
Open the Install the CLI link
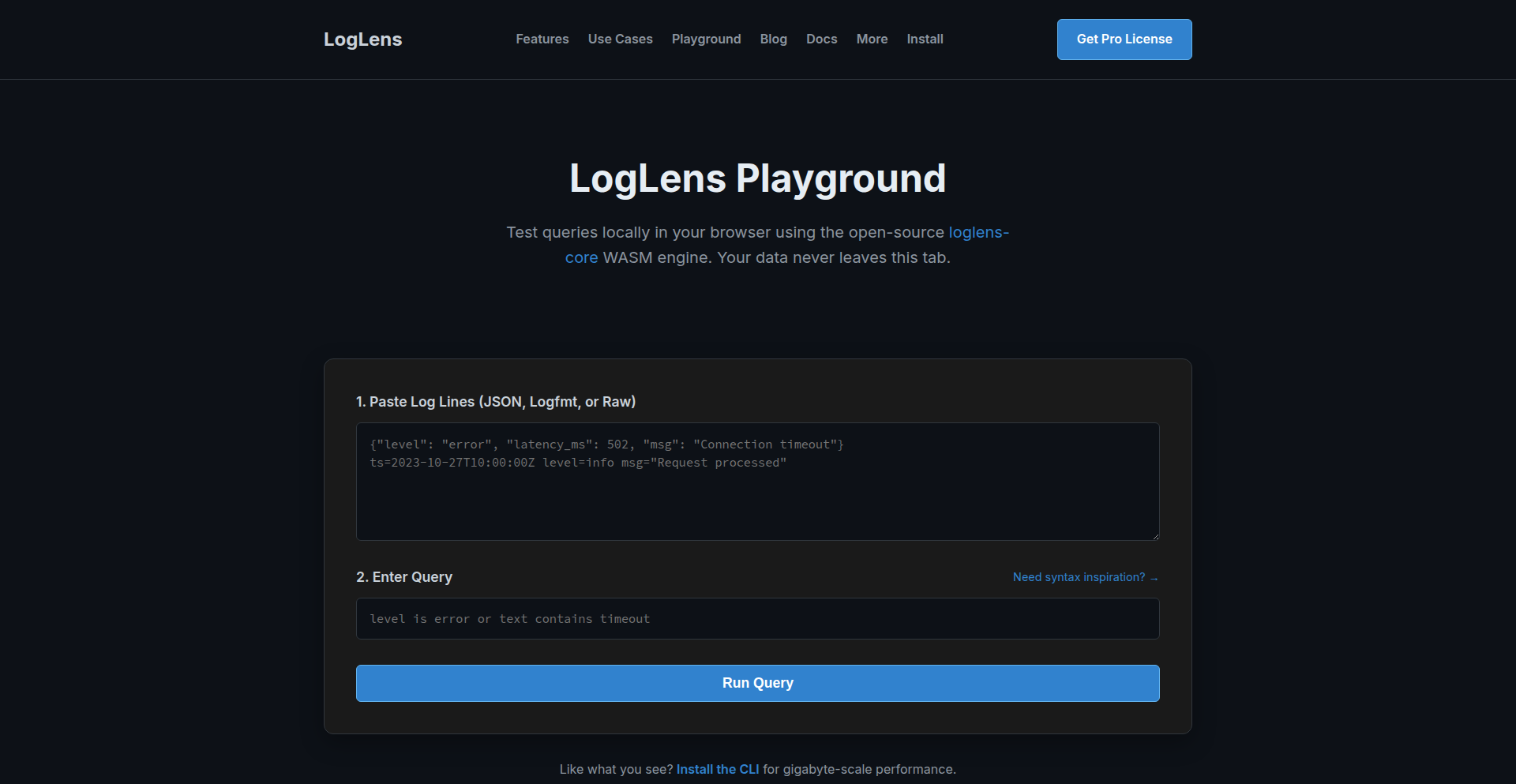717,768
